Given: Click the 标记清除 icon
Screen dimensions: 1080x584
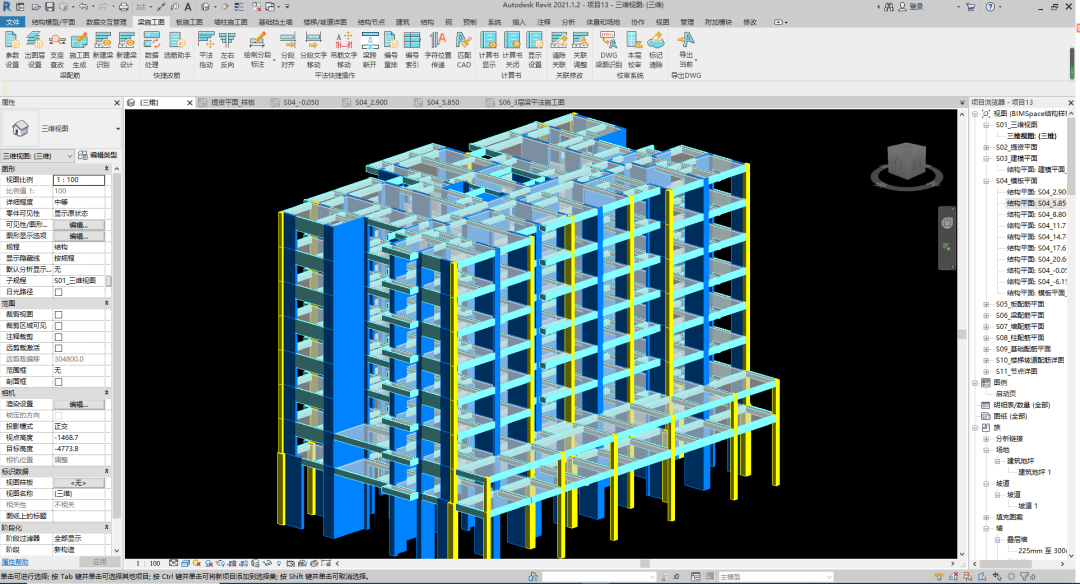Looking at the screenshot, I should coord(656,49).
